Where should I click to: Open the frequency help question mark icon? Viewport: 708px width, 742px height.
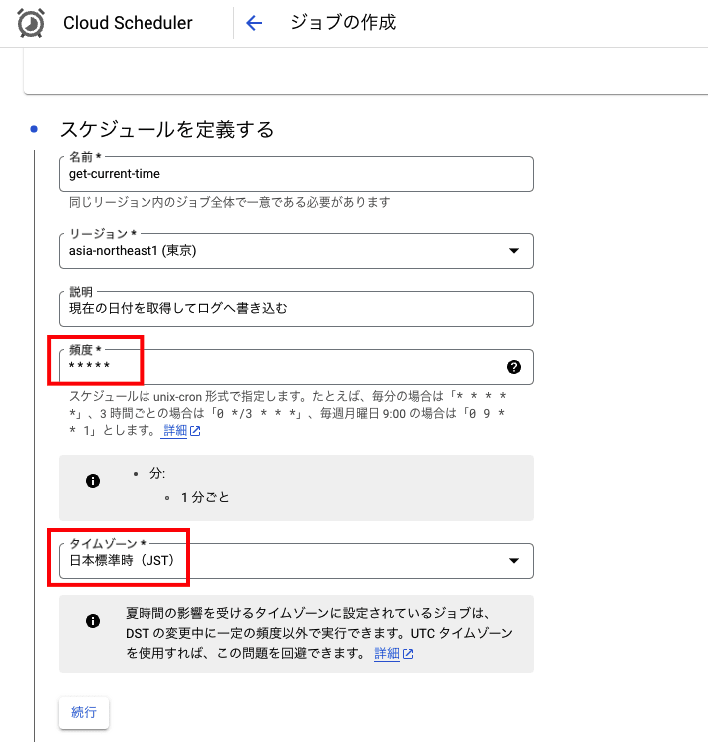coord(513,367)
